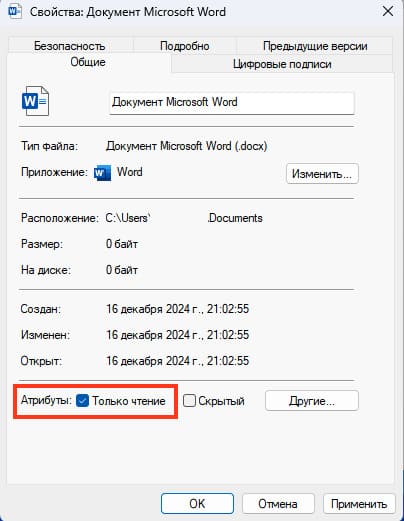404x521 pixels.
Task: Click the large Word document file icon
Action: pyautogui.click(x=35, y=101)
